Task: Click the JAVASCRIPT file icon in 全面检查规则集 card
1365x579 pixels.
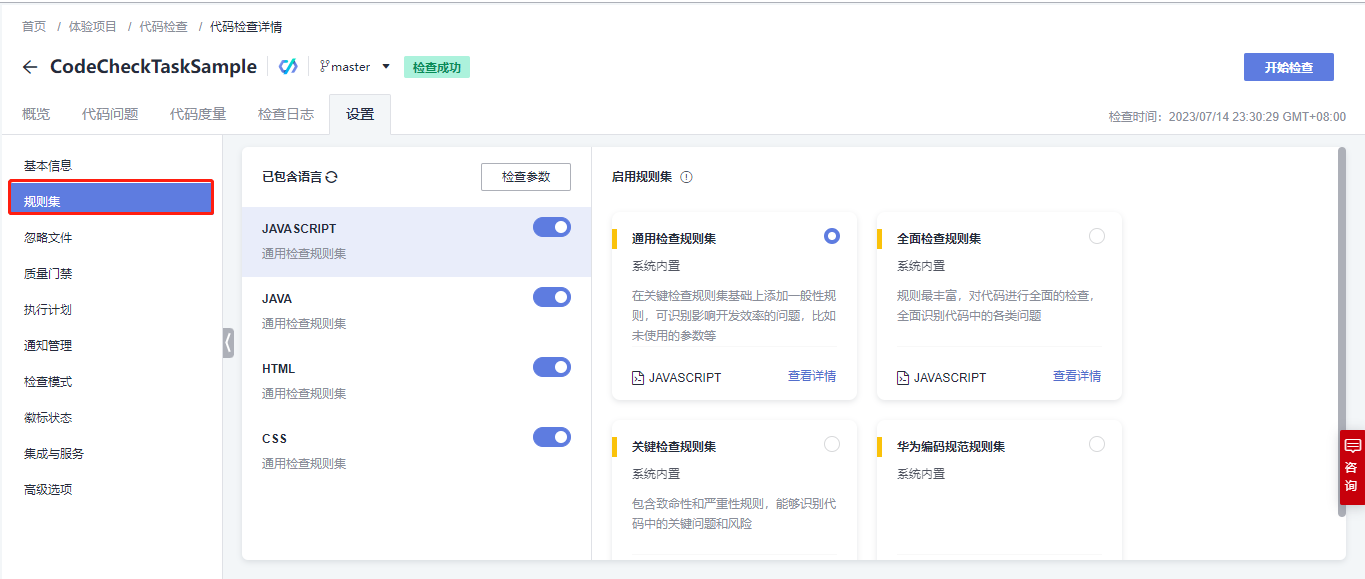Action: tap(903, 378)
